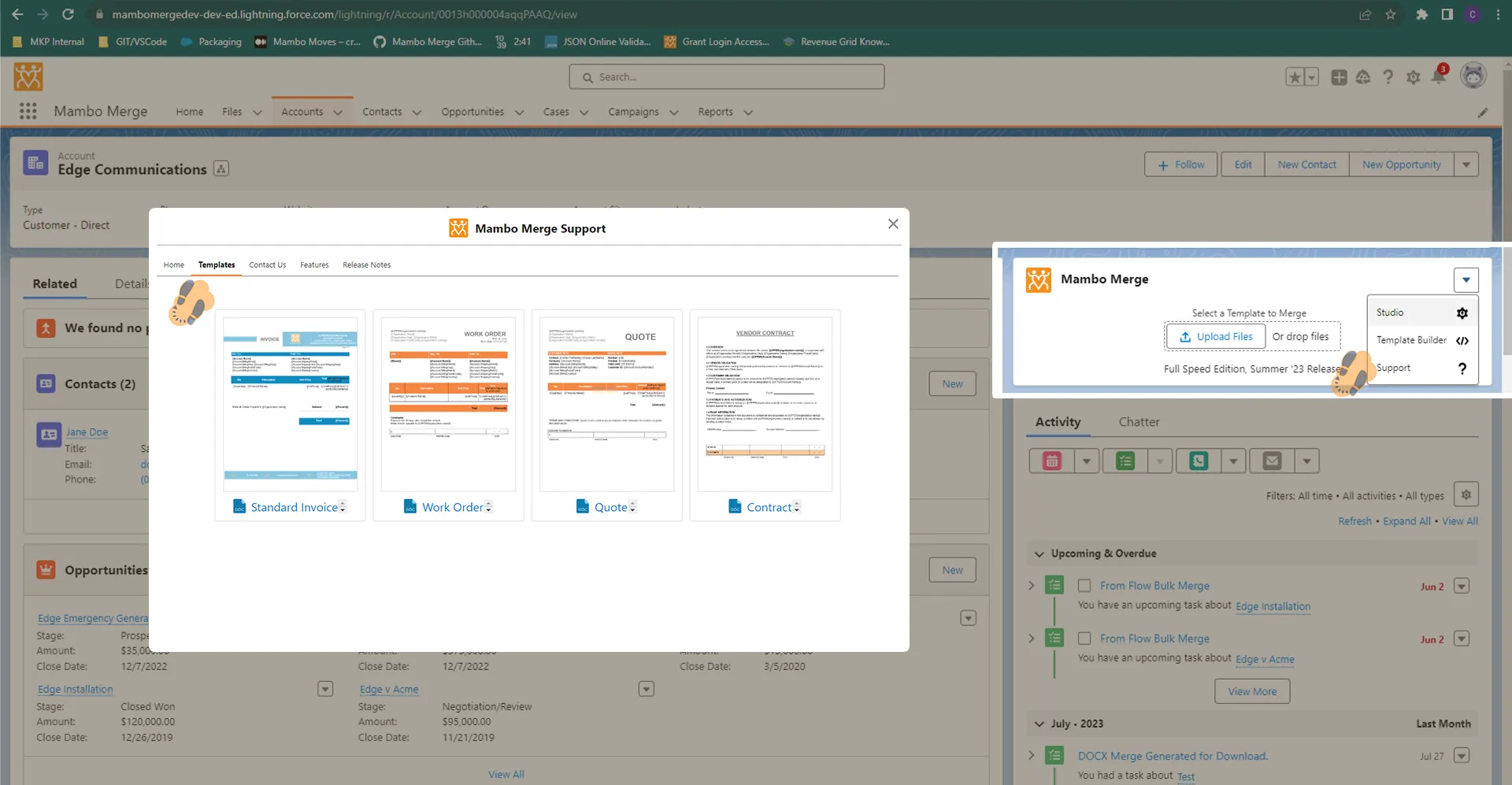Check the second From Flow Bulk Merge task checkbox
The width and height of the screenshot is (1512, 785).
[1084, 639]
